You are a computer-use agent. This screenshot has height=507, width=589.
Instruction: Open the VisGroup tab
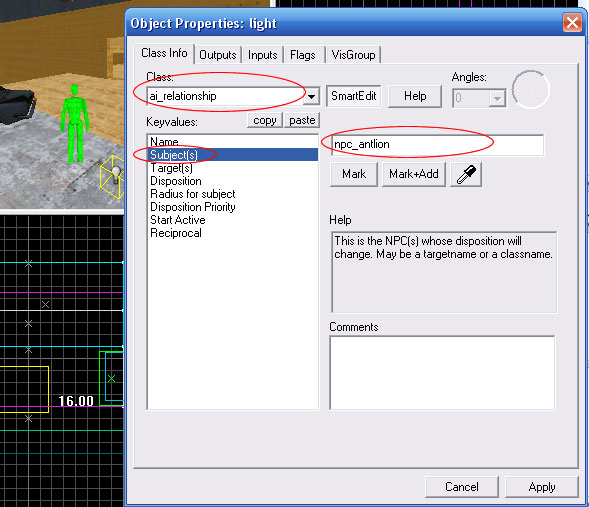click(353, 55)
